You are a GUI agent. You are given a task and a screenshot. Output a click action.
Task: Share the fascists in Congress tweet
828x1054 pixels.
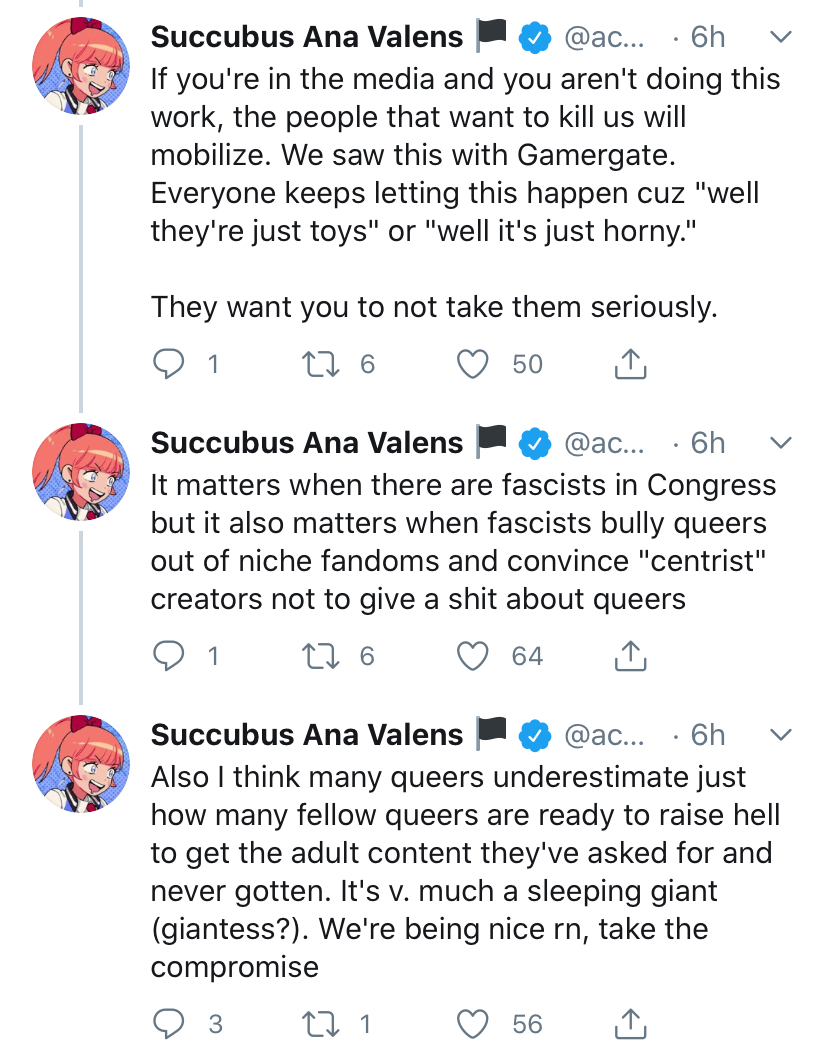pyautogui.click(x=629, y=656)
